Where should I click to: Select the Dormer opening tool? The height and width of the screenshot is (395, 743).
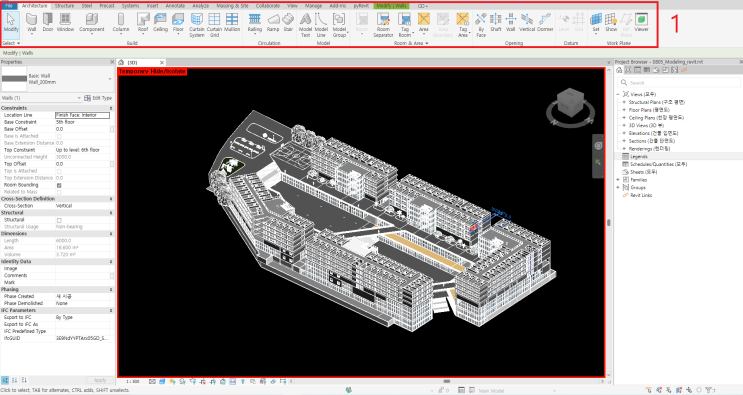pos(545,22)
